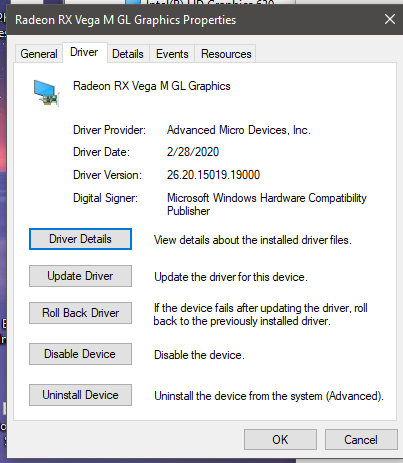
Task: Click the dialog title bar text
Action: [125, 20]
